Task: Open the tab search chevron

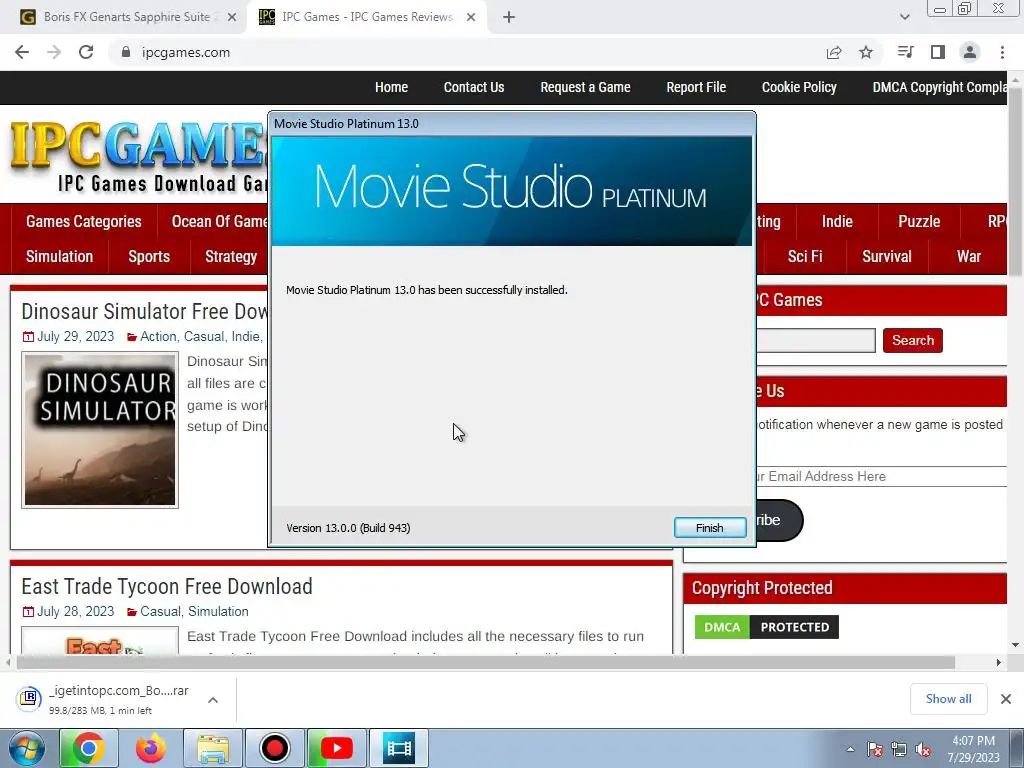Action: [904, 18]
